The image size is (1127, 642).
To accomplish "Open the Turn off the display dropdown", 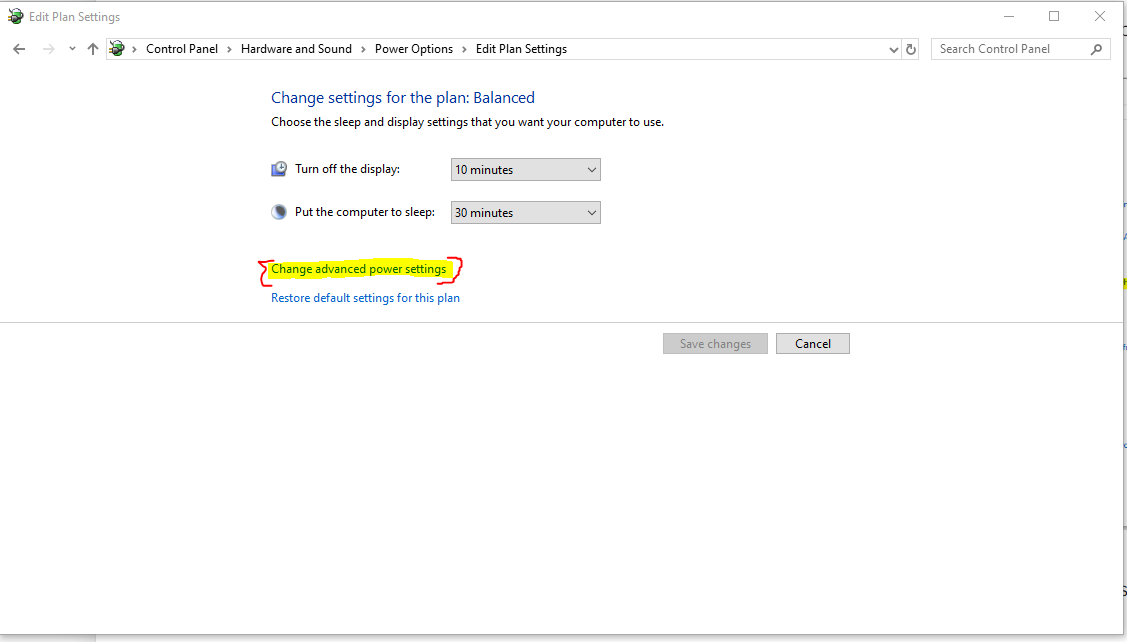I will click(x=525, y=170).
